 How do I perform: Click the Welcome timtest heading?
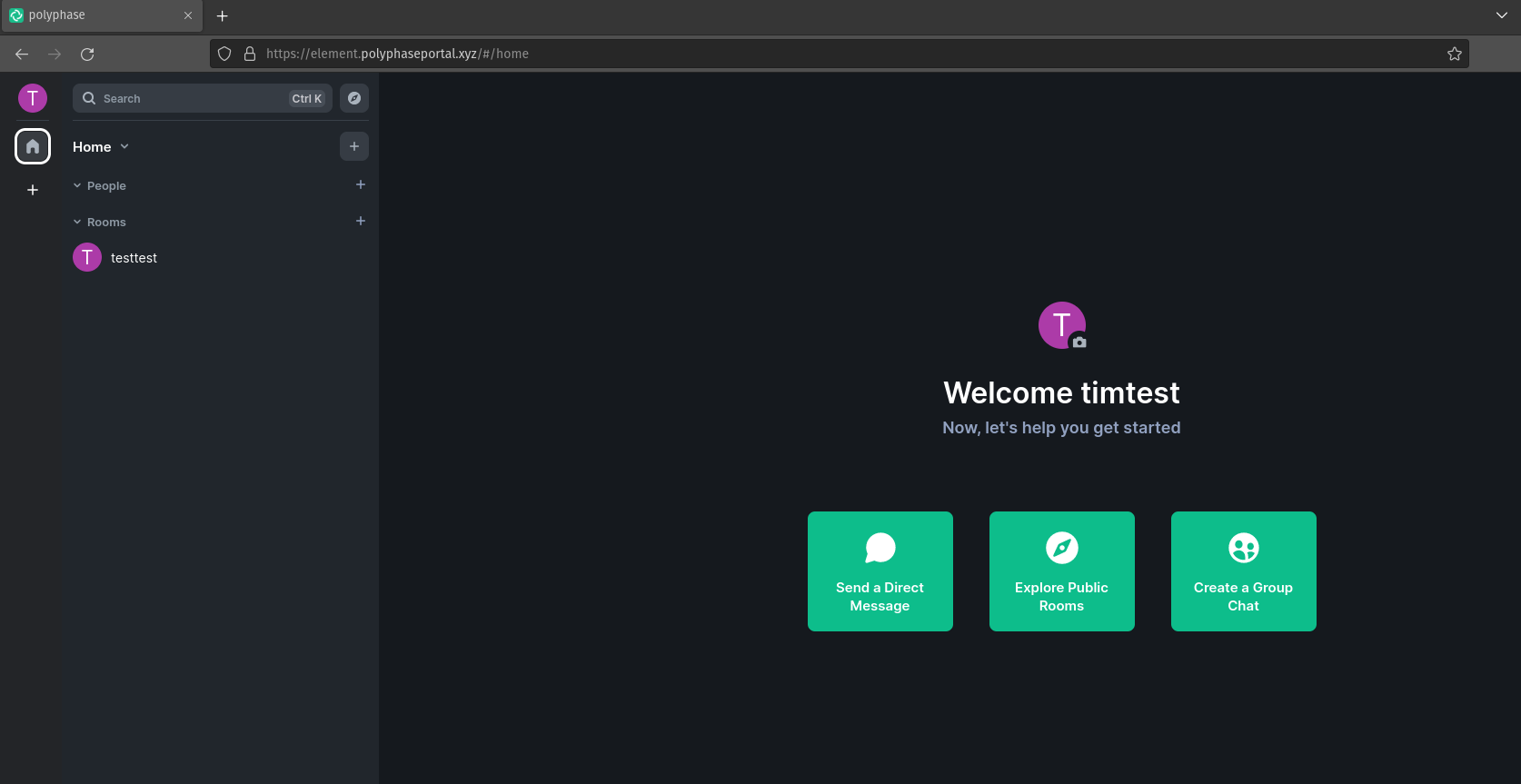tap(1061, 392)
